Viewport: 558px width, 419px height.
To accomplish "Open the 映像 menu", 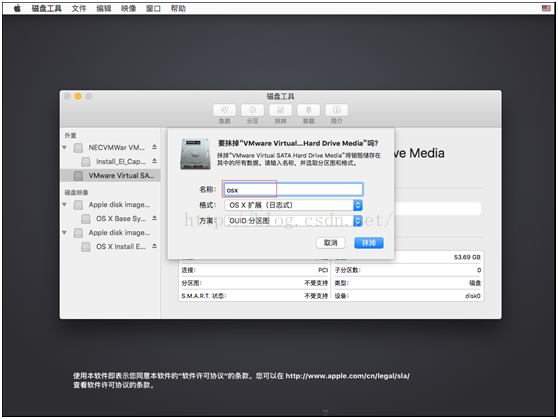I will (128, 8).
